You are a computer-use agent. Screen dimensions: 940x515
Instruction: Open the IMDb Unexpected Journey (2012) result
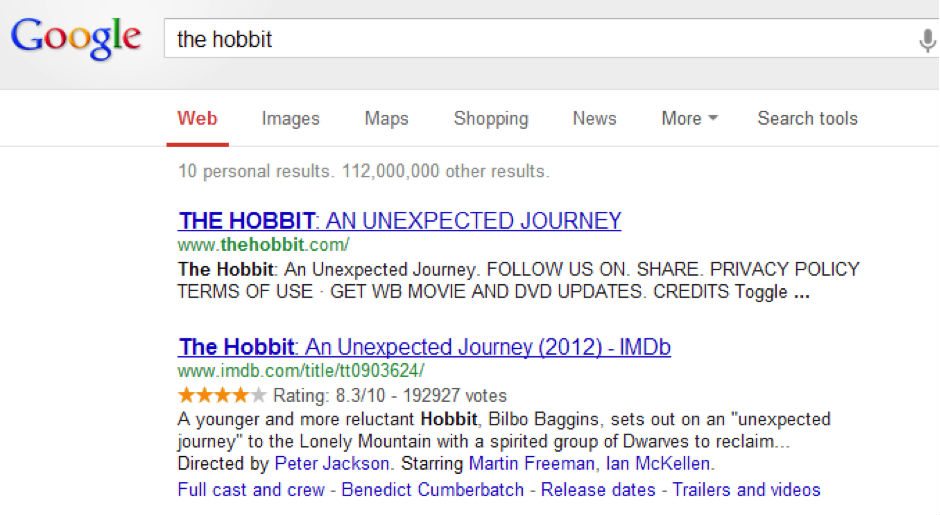424,347
